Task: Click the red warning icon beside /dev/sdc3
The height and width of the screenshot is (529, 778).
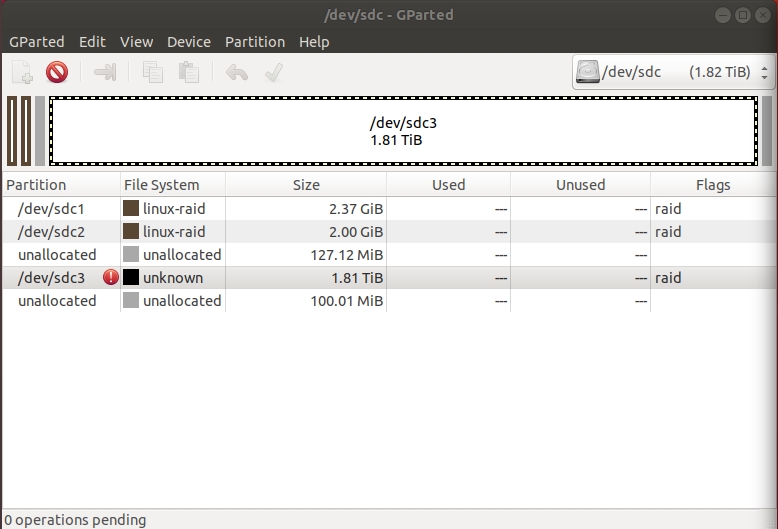Action: 111,277
